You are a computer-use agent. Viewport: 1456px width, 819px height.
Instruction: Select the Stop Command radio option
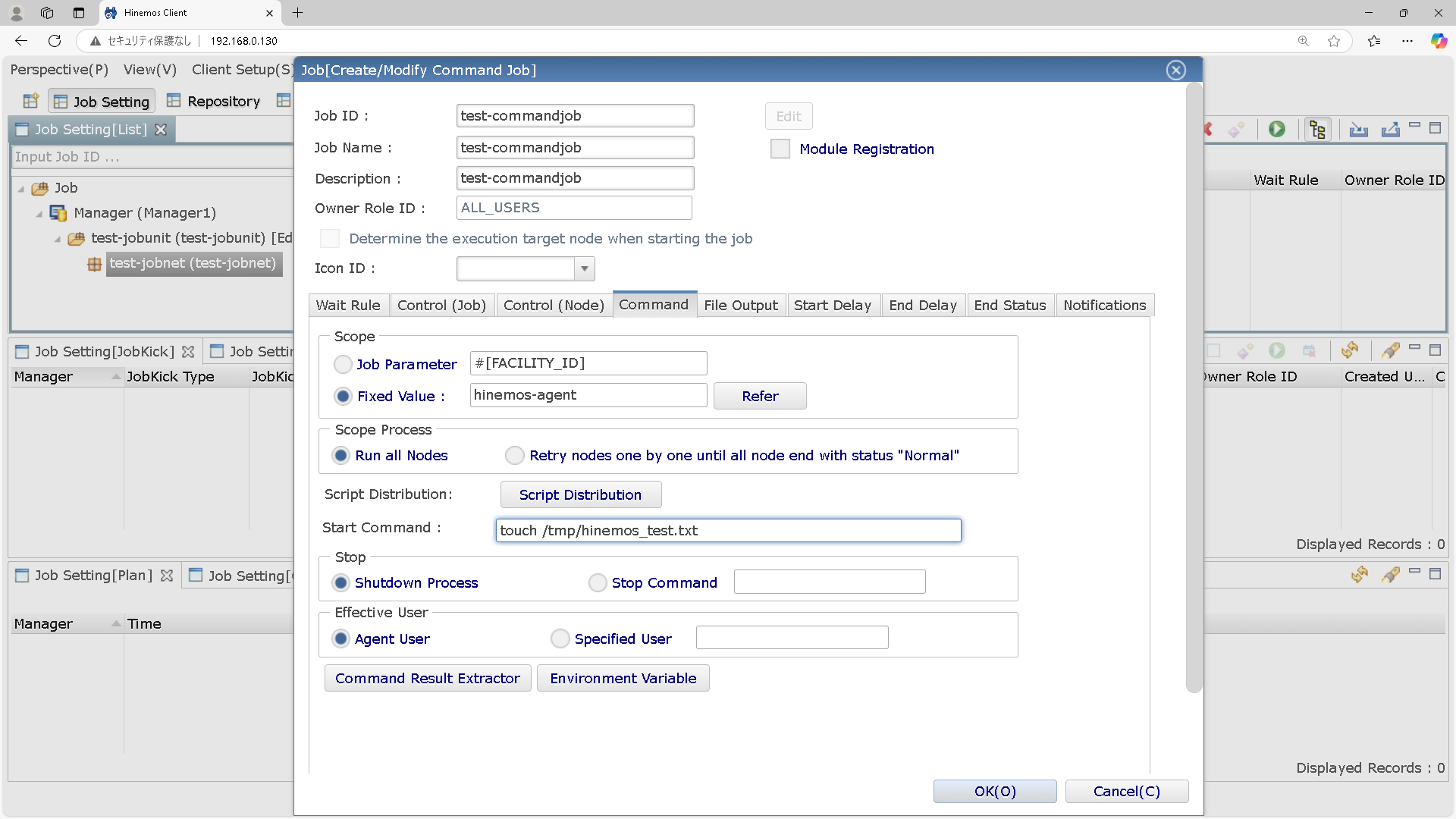(598, 583)
